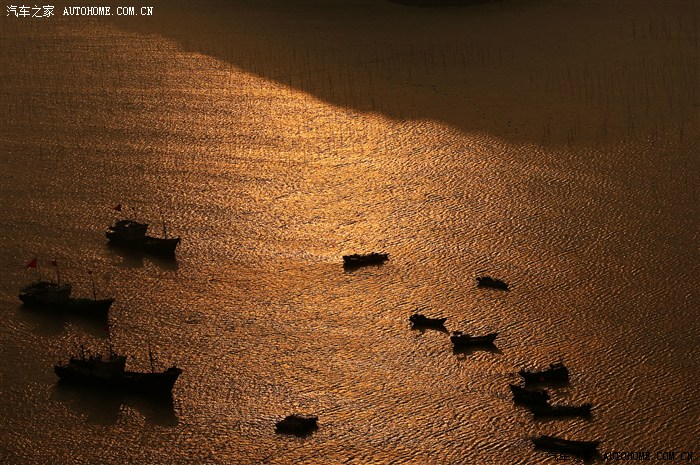Click the red flag above the upper-left boat

[x=118, y=208]
